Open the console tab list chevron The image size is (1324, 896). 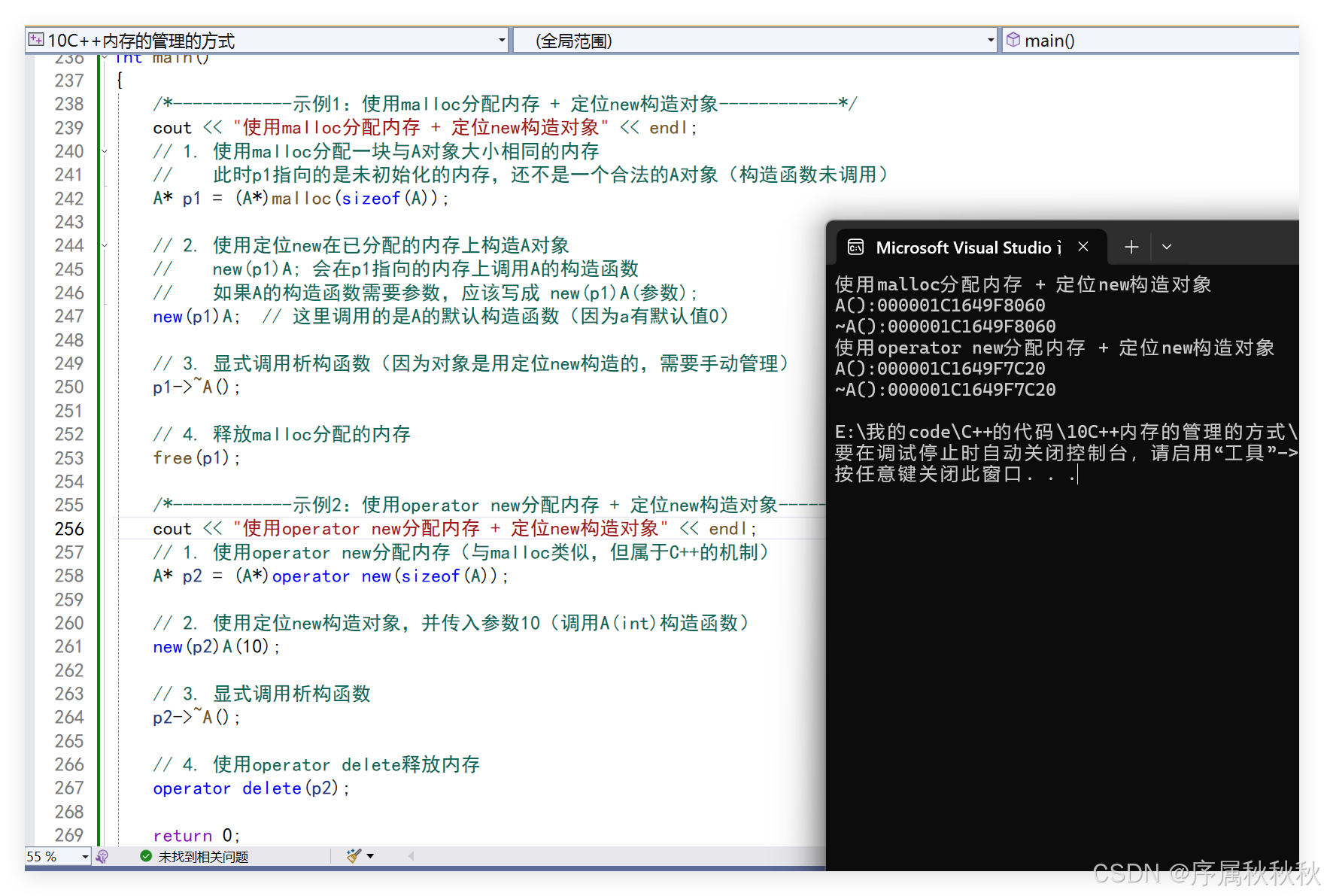pyautogui.click(x=1167, y=247)
